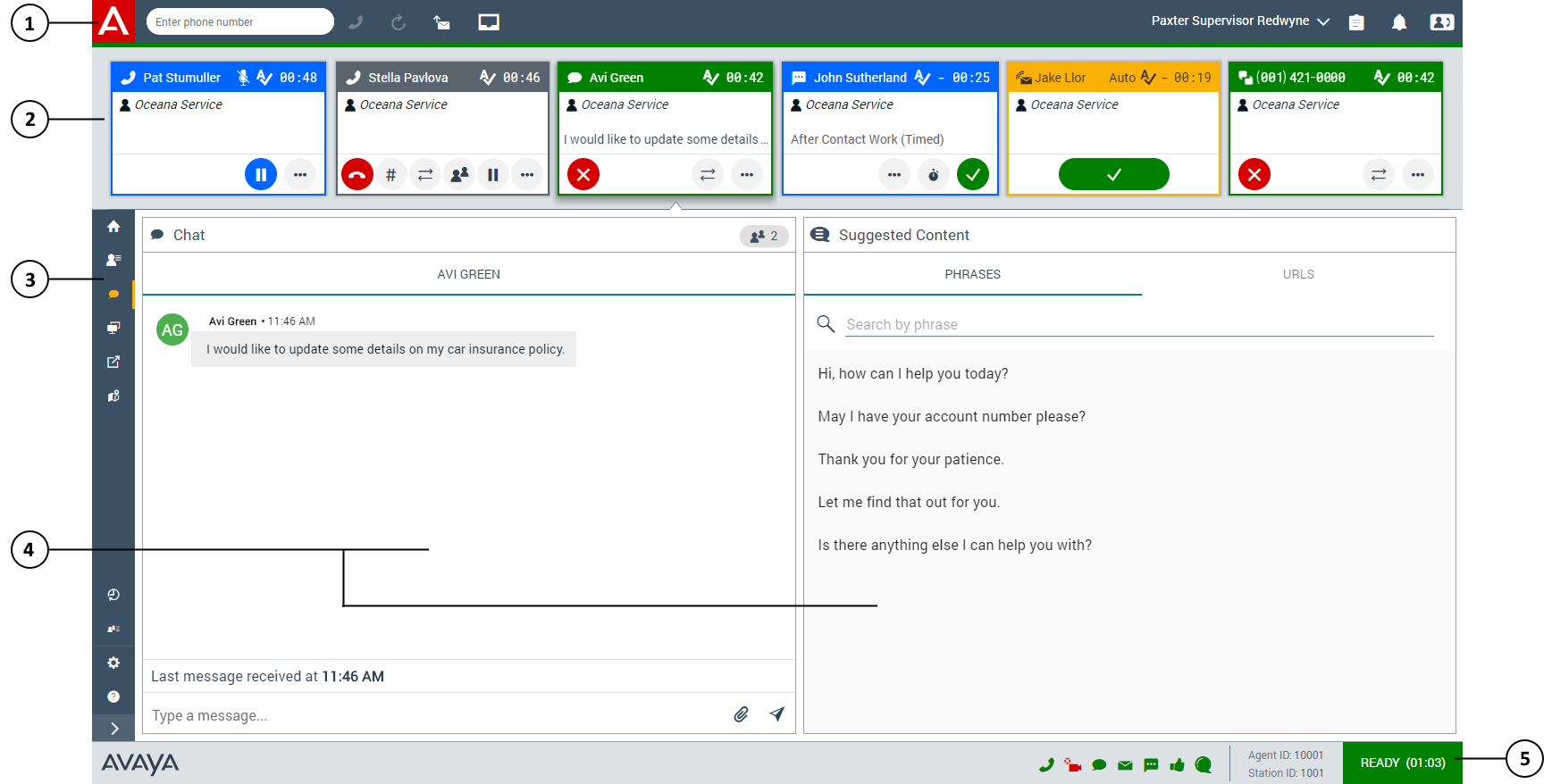Select the AVI GREEN chat tab
Screen dimensions: 1552x784
[469, 274]
